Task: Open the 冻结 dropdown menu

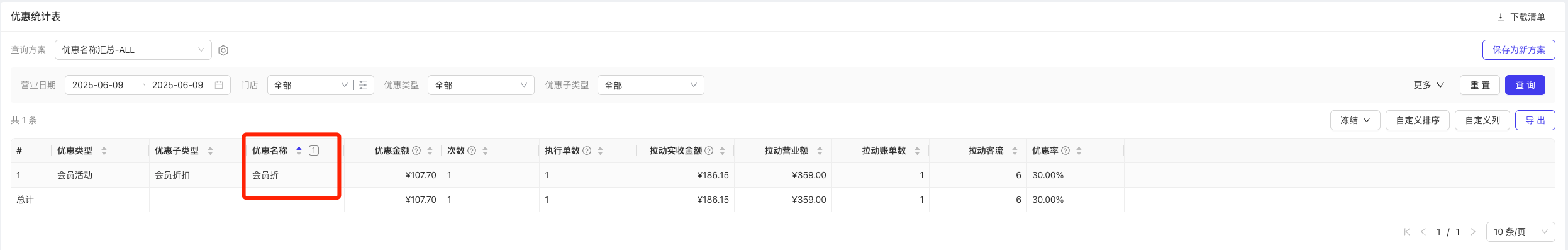Action: click(x=1355, y=120)
